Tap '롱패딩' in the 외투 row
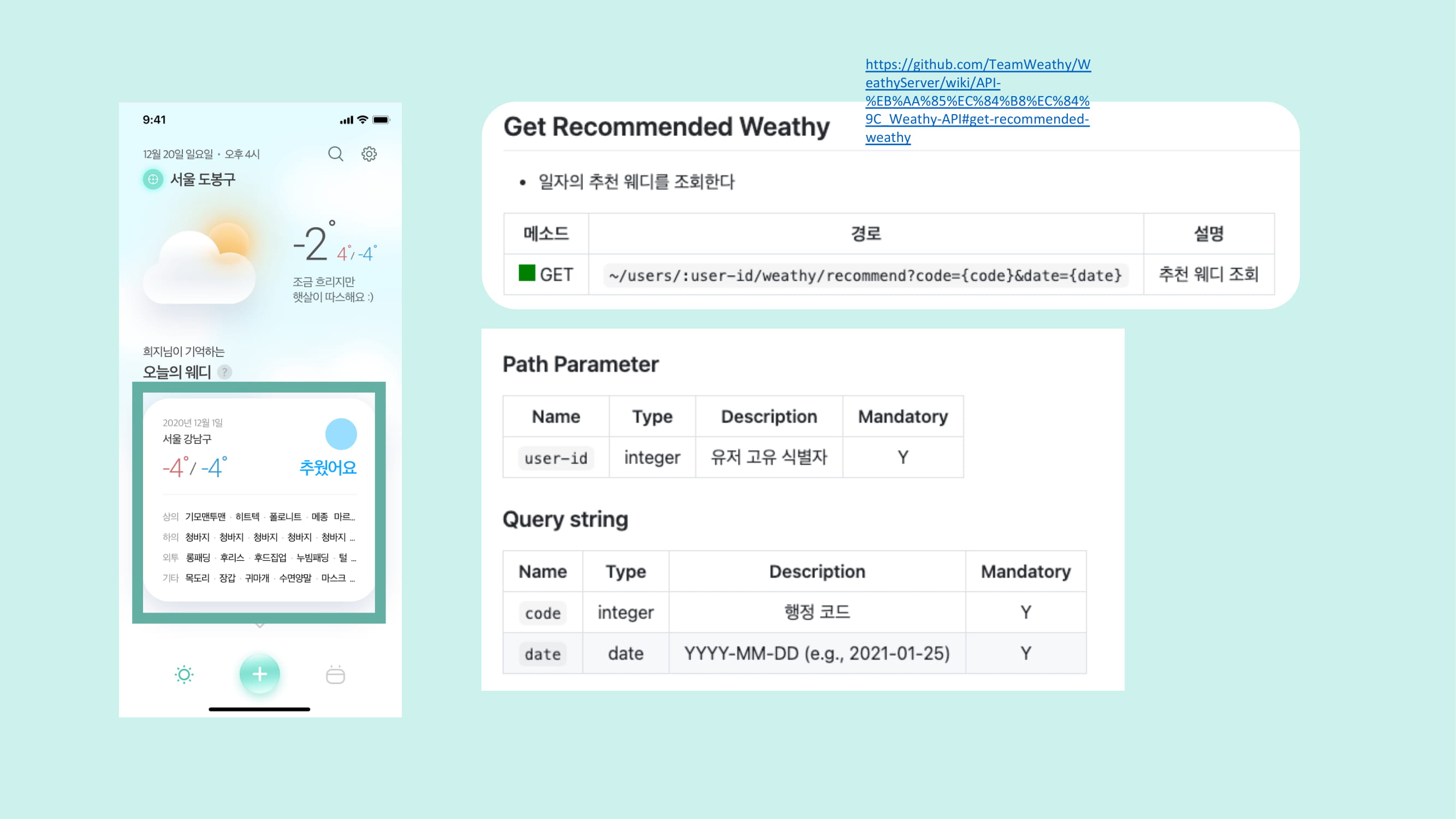The width and height of the screenshot is (1456, 819). (198, 557)
